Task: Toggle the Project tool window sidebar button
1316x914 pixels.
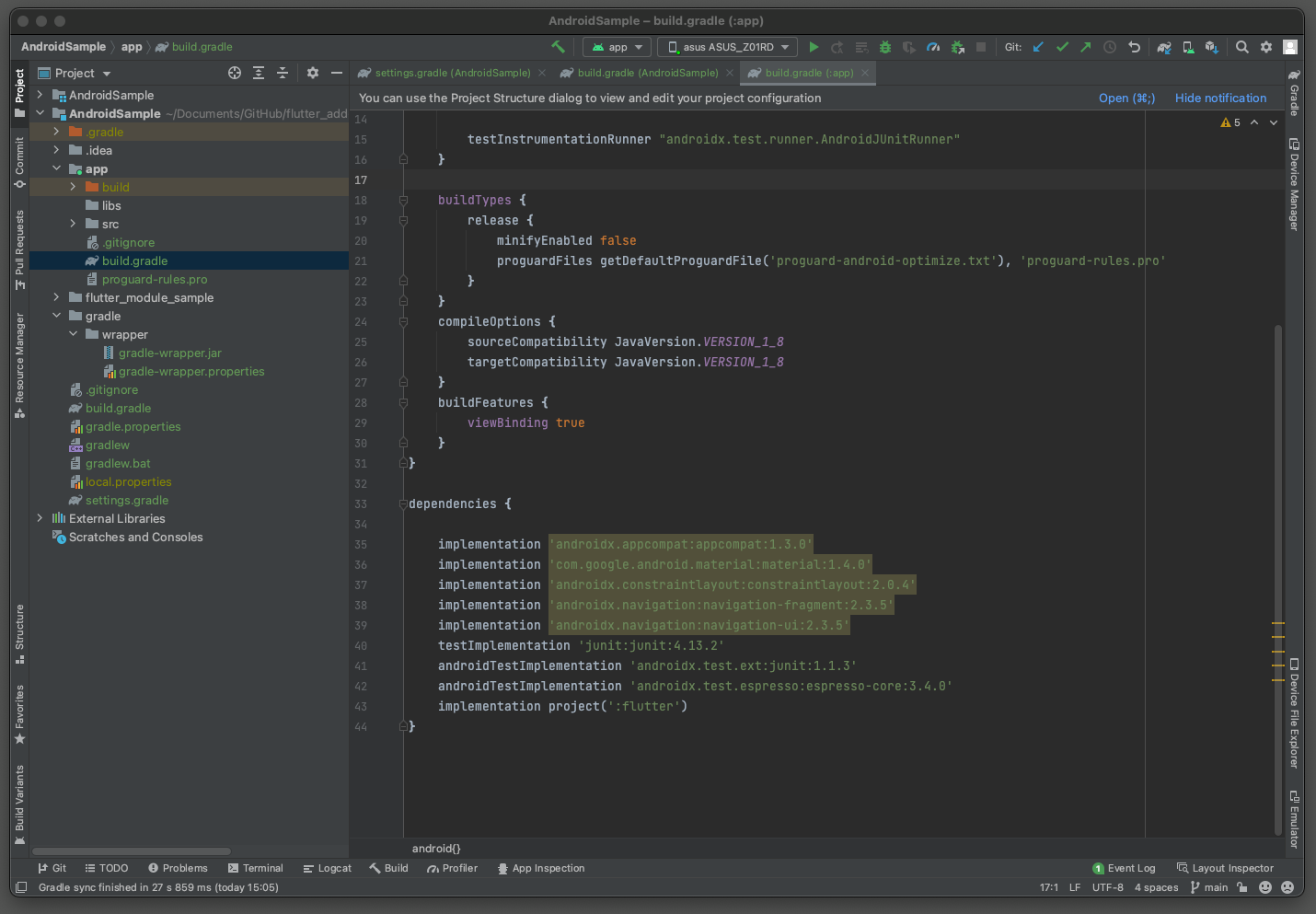Action: (19, 92)
